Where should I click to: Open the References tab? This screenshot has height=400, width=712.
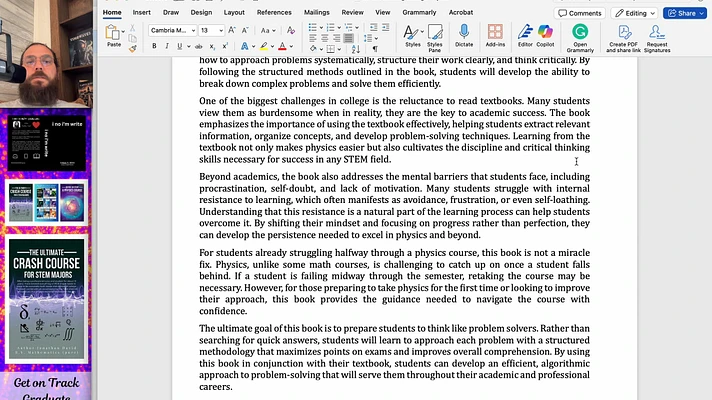point(274,12)
